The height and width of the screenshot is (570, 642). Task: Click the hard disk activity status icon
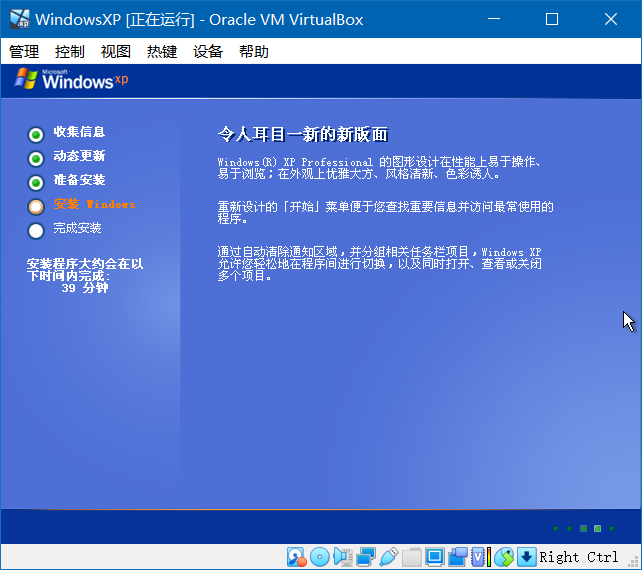tap(296, 557)
